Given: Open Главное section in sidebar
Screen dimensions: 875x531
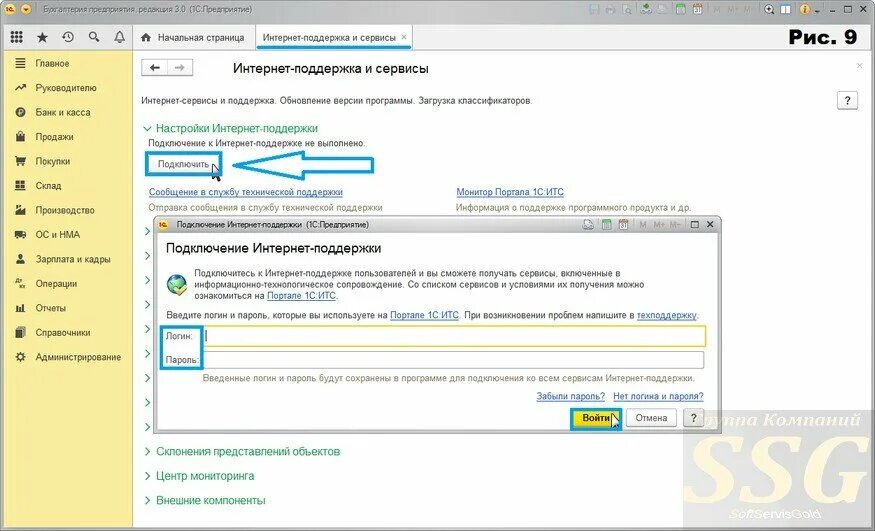Looking at the screenshot, I should (68, 63).
